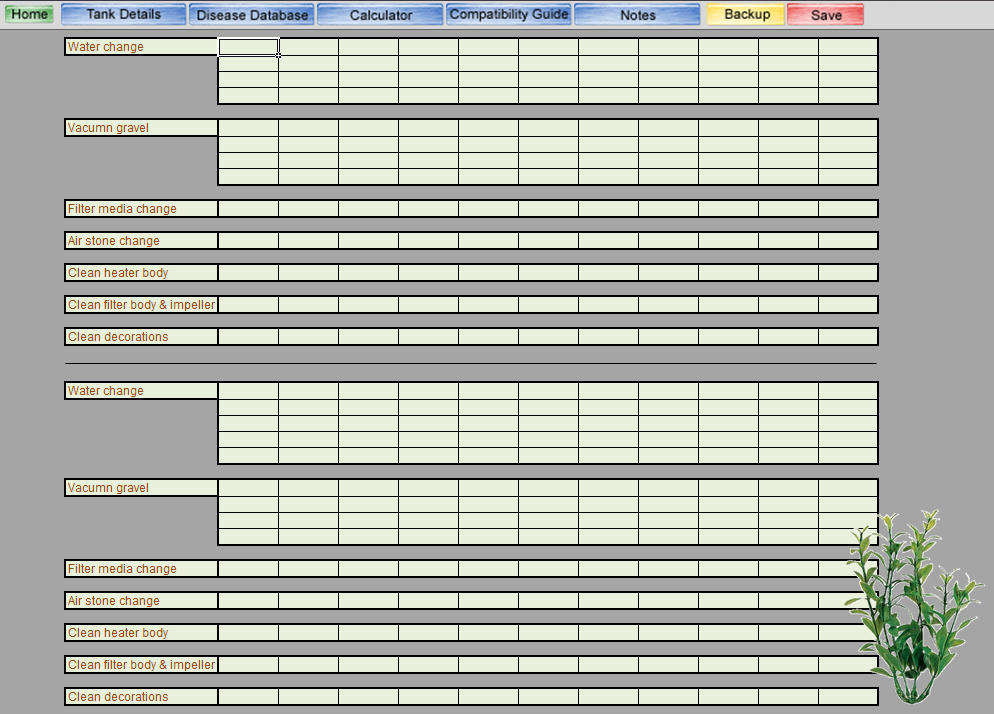
Task: Run a Backup
Action: pyautogui.click(x=744, y=14)
